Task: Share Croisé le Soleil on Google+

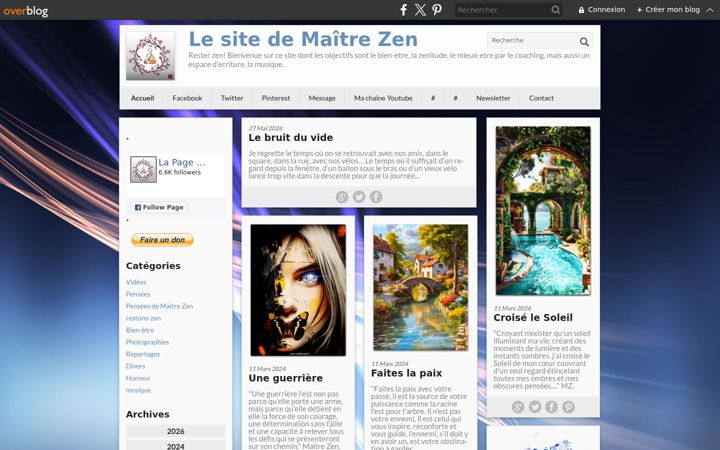Action: pyautogui.click(x=518, y=407)
